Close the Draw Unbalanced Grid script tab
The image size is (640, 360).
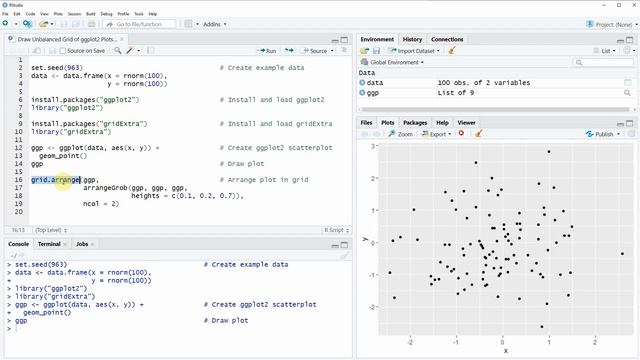122,39
